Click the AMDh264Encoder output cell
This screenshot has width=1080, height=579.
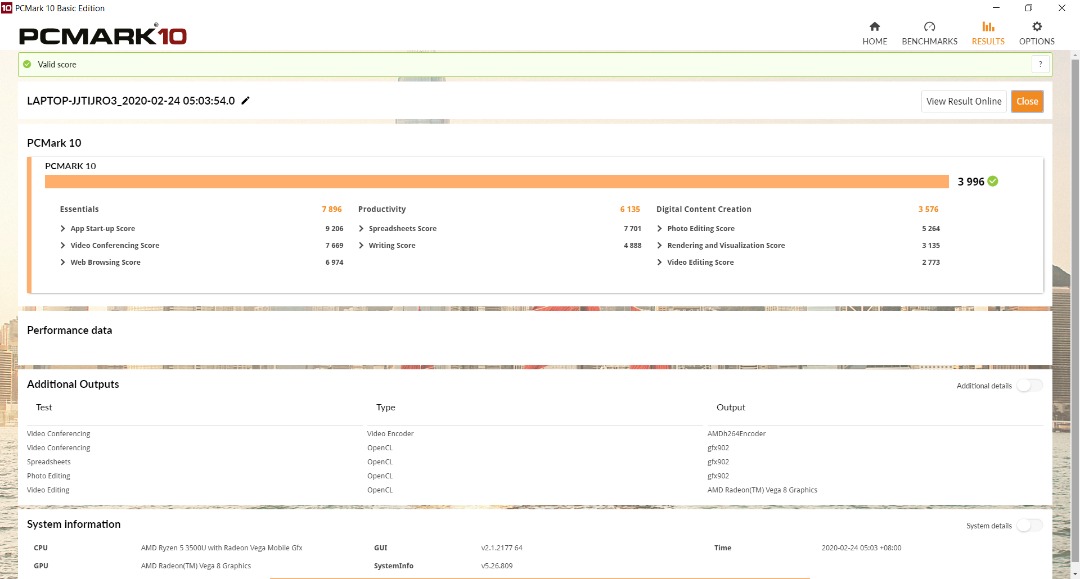click(x=736, y=434)
